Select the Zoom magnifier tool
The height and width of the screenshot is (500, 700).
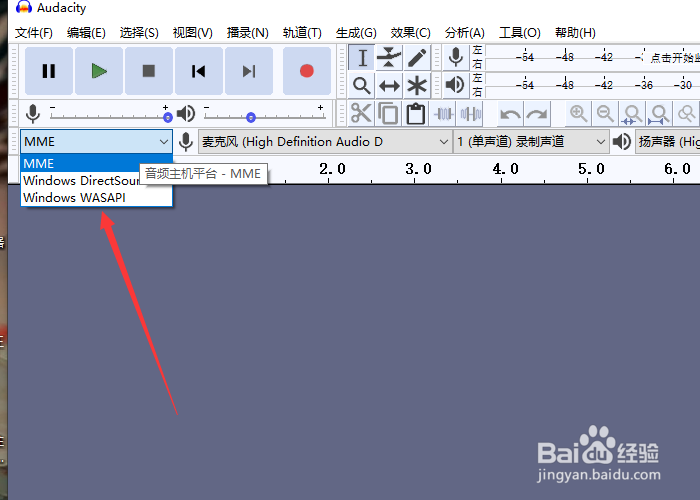pos(362,85)
